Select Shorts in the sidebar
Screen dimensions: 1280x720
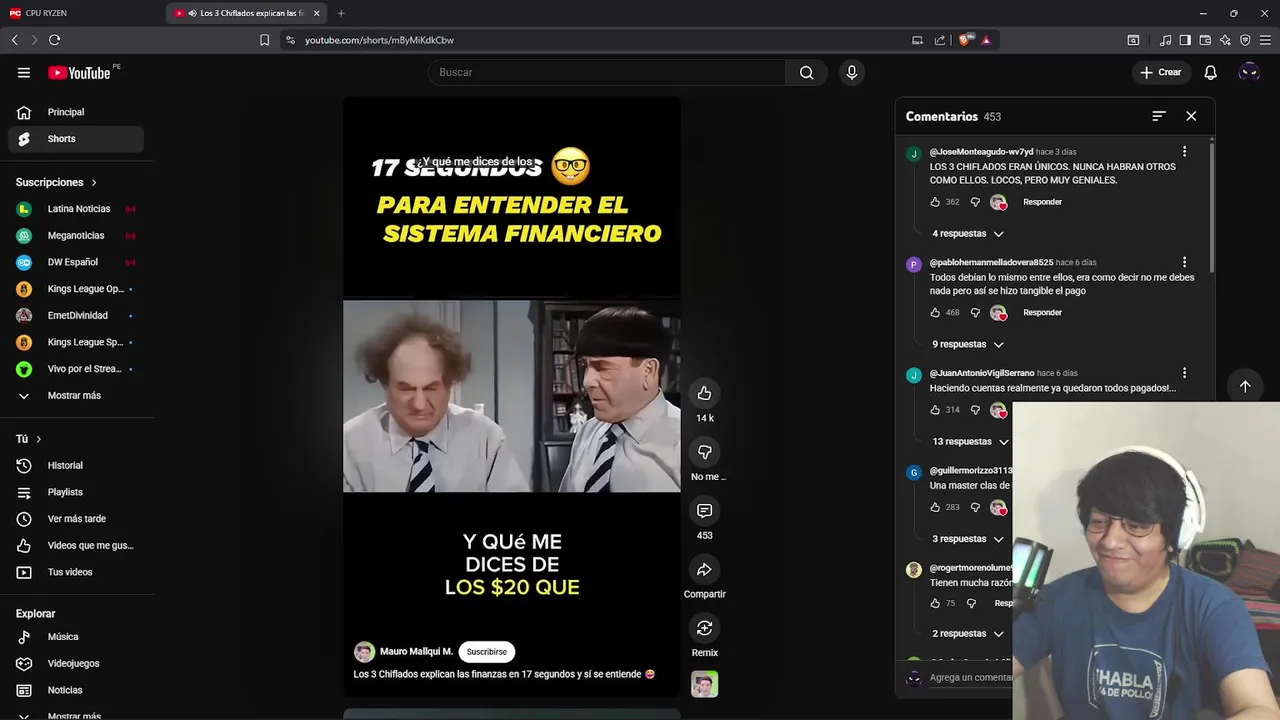pos(76,139)
